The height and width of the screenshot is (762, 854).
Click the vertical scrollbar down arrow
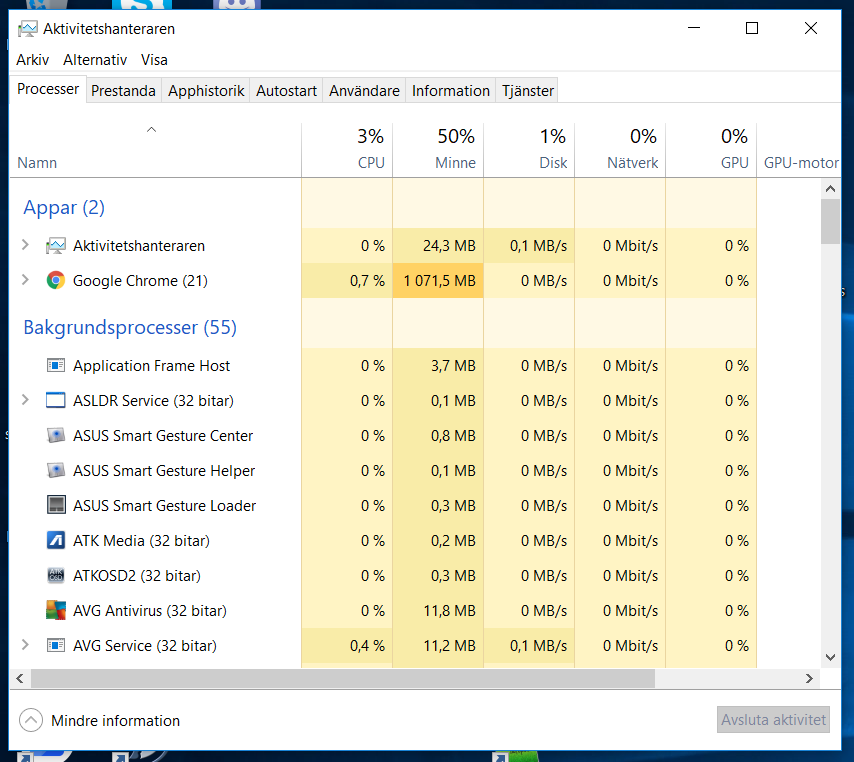[x=830, y=657]
